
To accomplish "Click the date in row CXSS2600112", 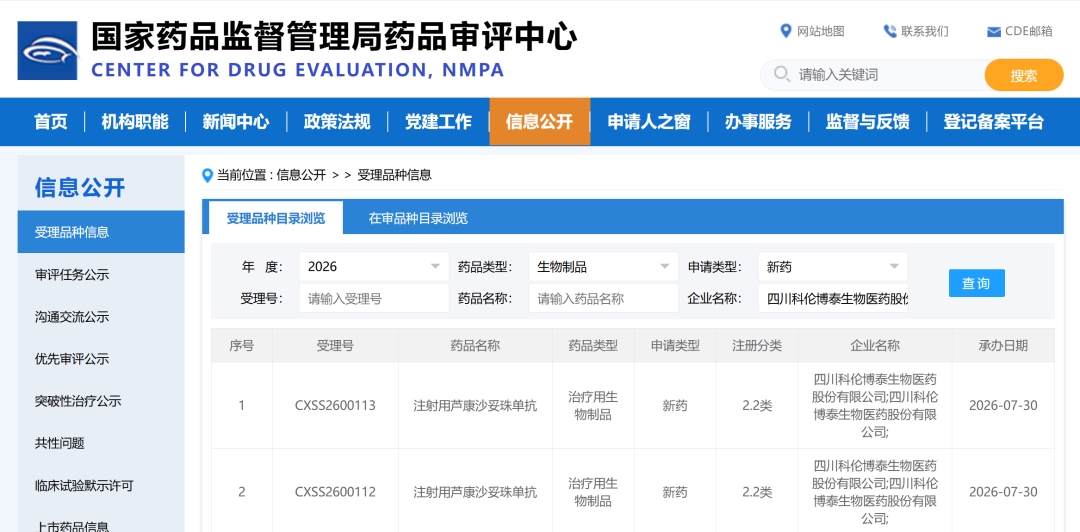I will (1003, 492).
